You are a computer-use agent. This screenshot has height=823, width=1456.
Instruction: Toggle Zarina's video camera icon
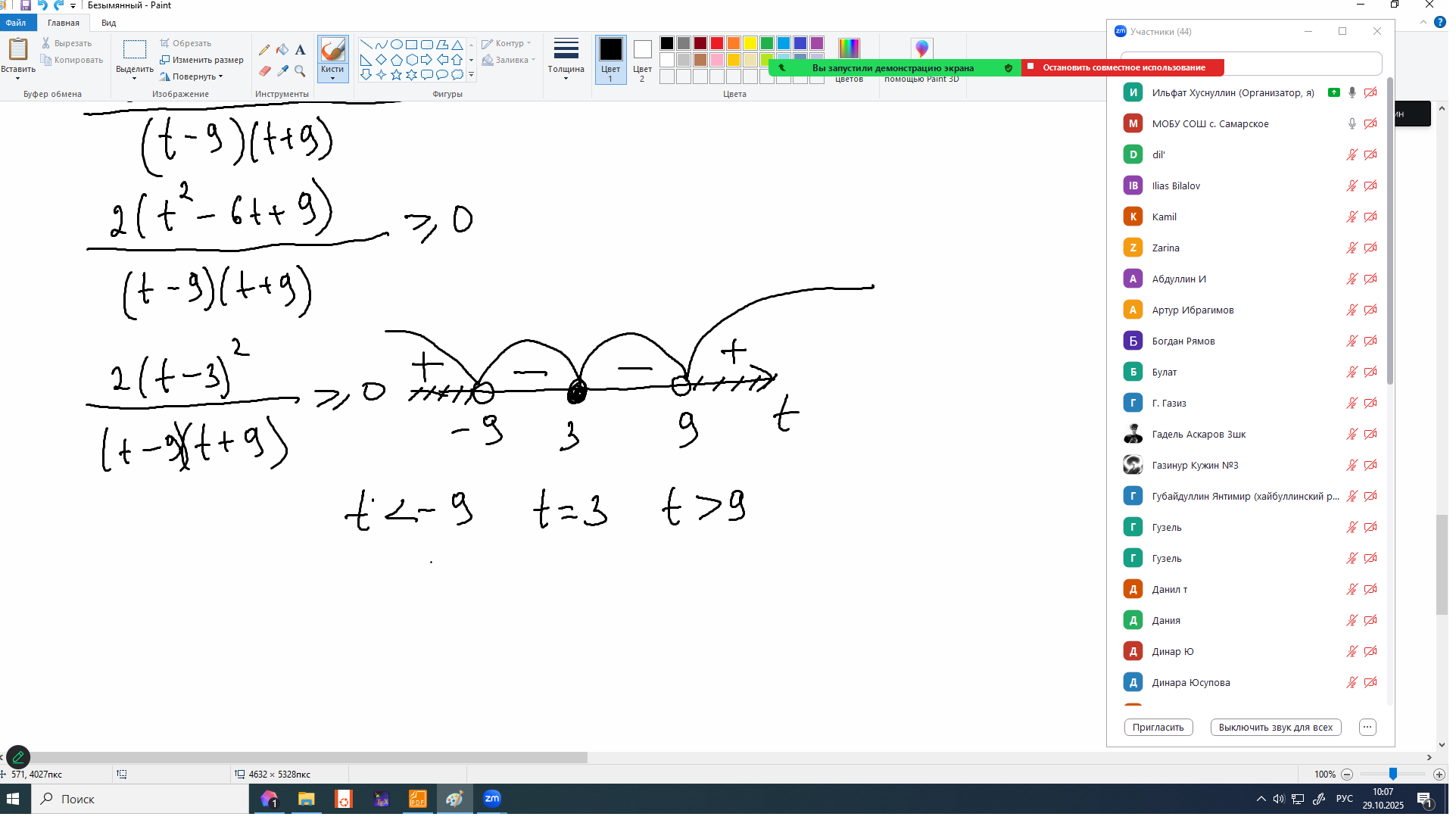[x=1370, y=248]
